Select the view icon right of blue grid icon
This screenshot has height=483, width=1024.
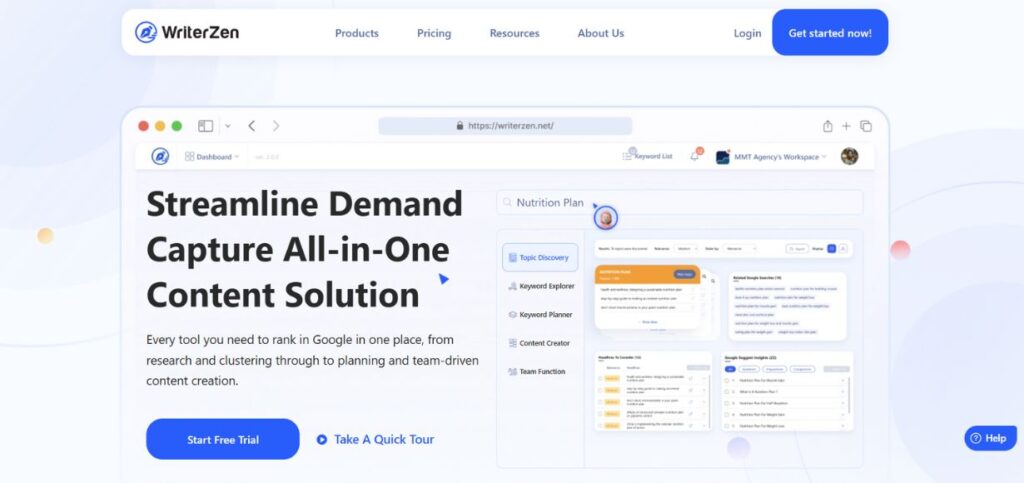(x=843, y=249)
